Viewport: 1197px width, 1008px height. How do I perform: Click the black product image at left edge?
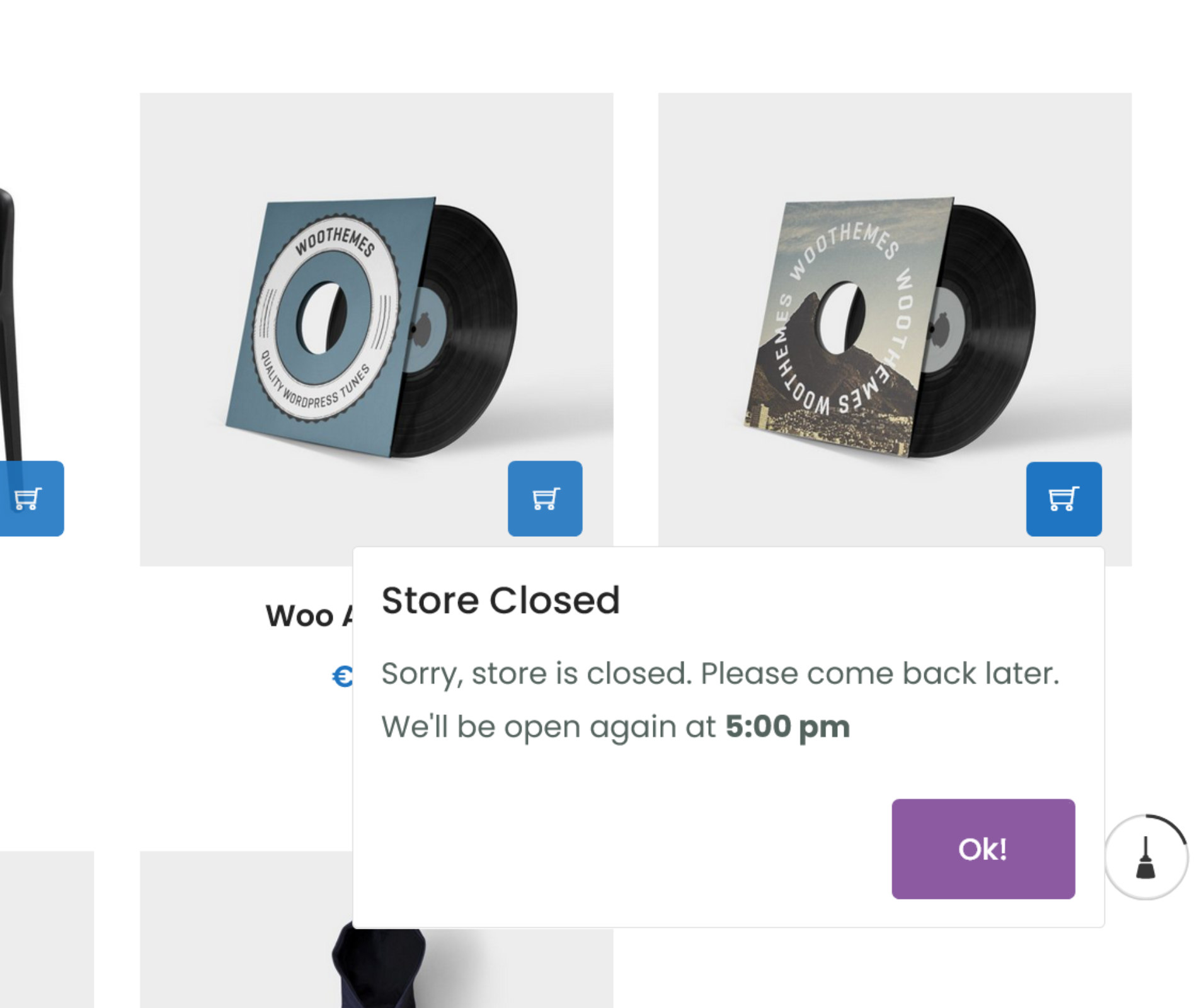(x=9, y=315)
